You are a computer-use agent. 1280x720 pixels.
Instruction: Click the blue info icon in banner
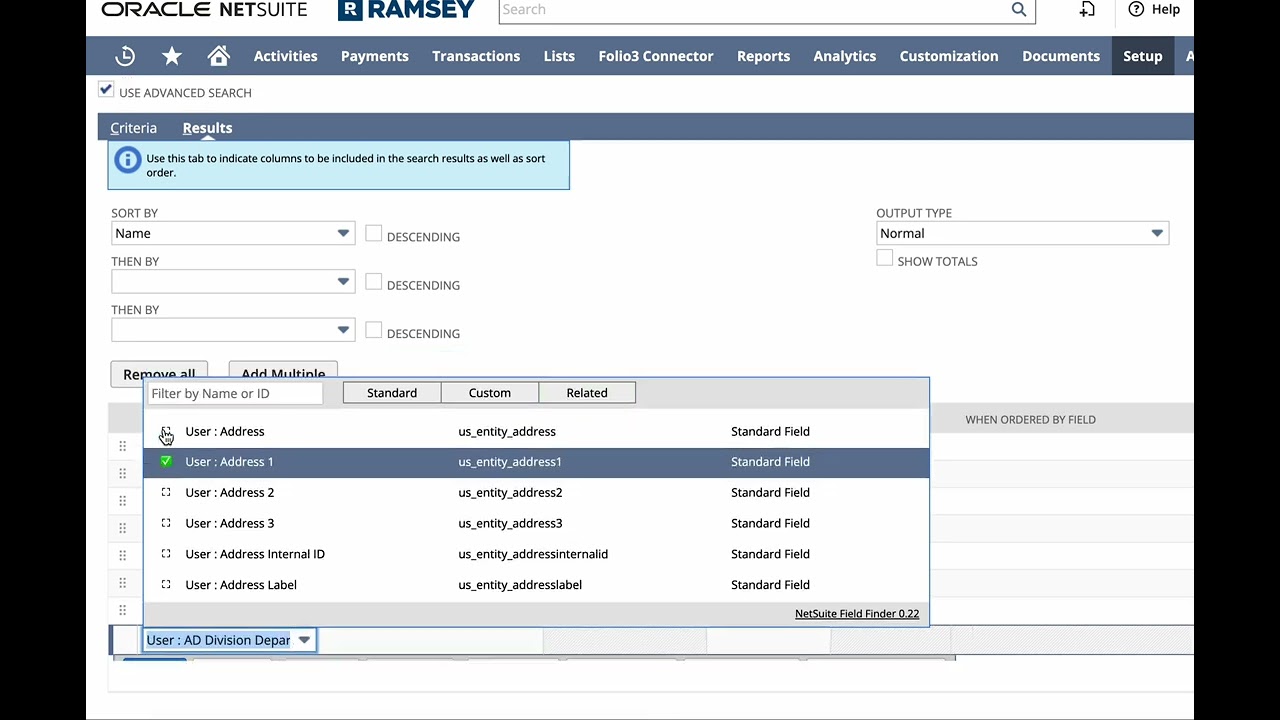tap(127, 160)
